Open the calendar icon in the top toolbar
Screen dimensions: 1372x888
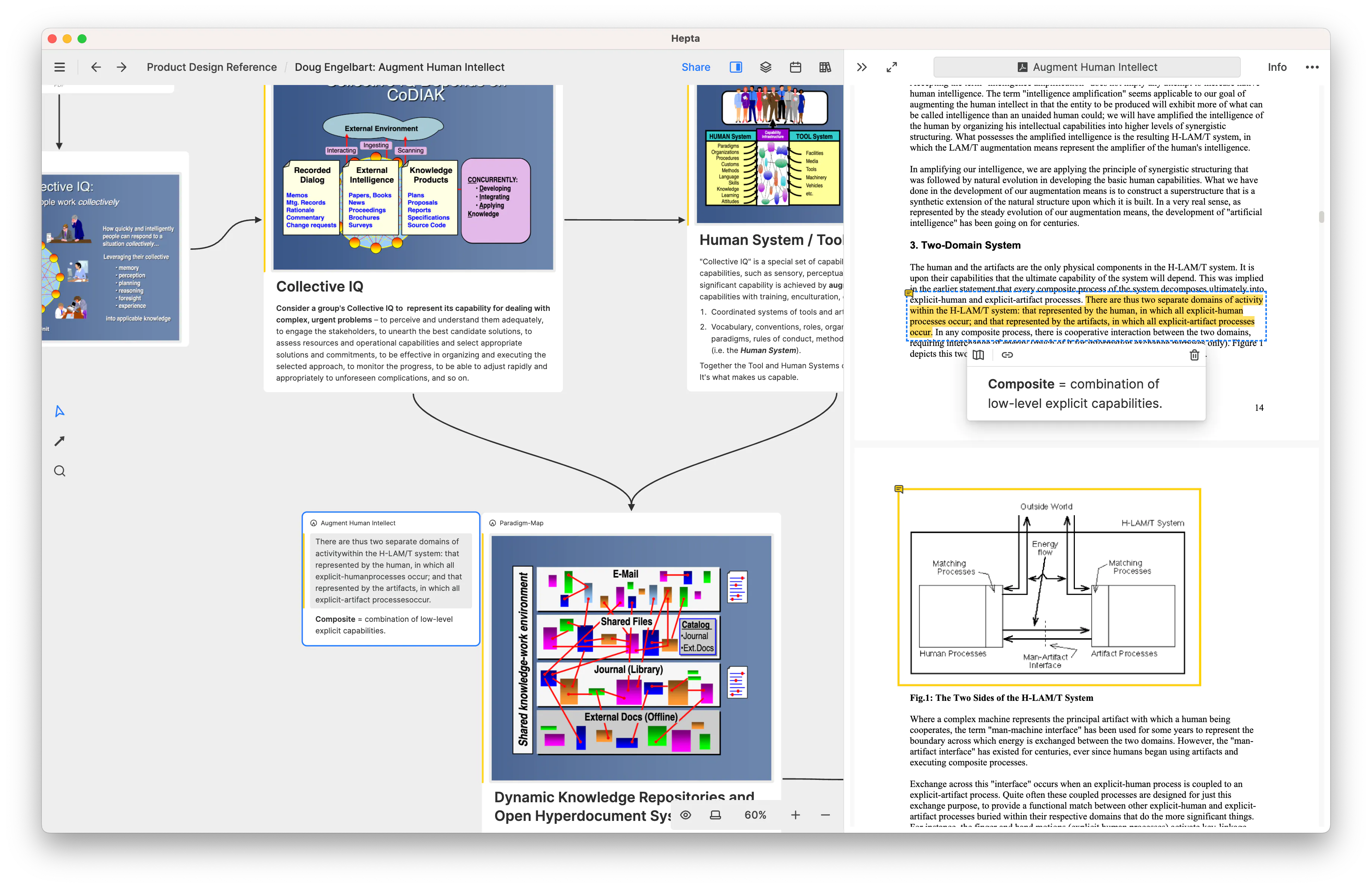(796, 67)
